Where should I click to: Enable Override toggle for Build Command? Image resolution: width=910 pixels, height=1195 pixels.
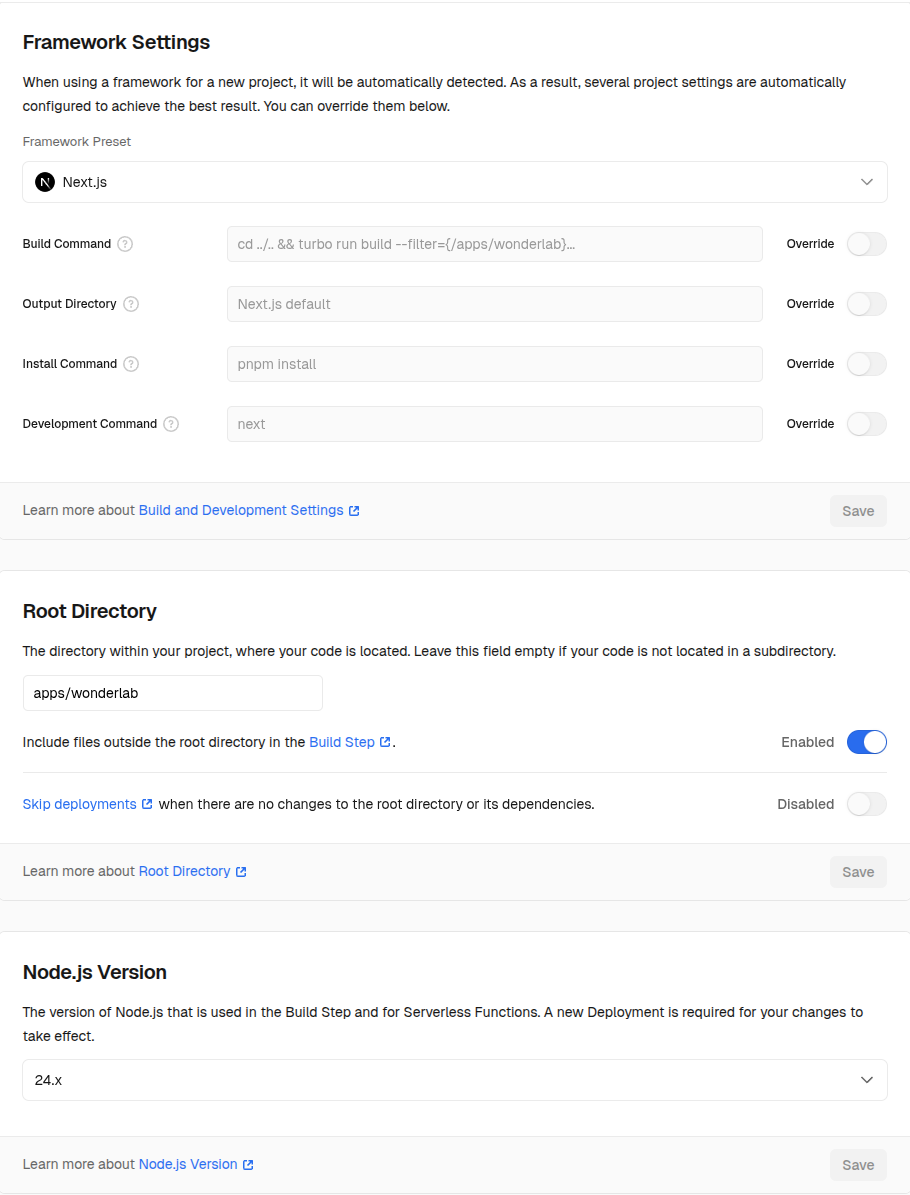click(x=866, y=244)
